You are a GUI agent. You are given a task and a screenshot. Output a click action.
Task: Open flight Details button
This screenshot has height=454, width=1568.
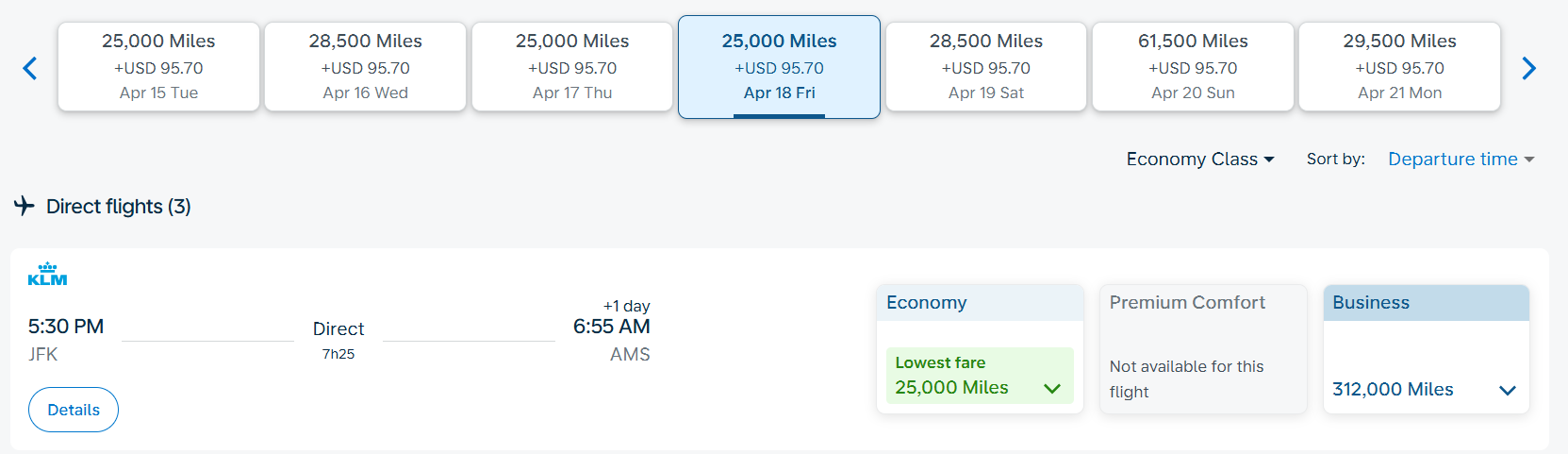pyautogui.click(x=74, y=410)
